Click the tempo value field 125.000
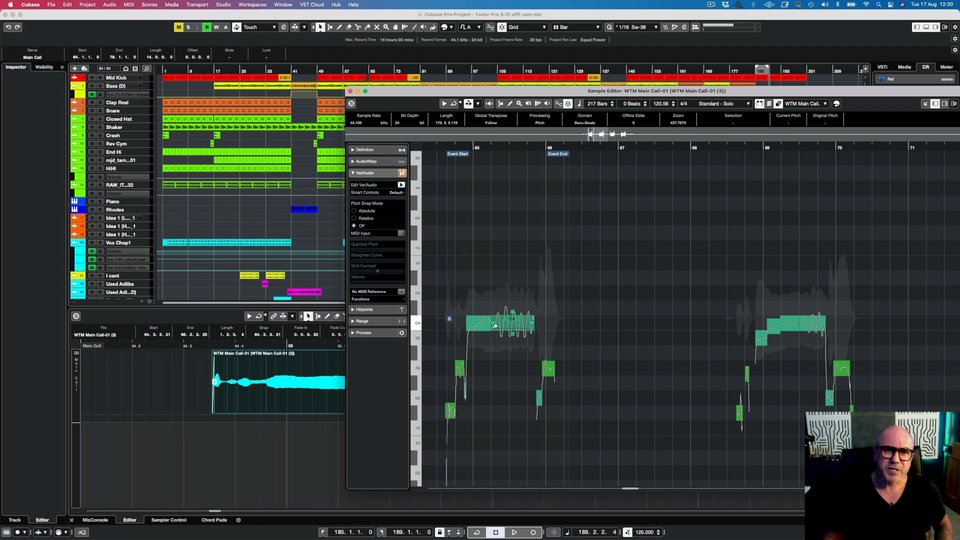The height and width of the screenshot is (540, 960). (645, 532)
